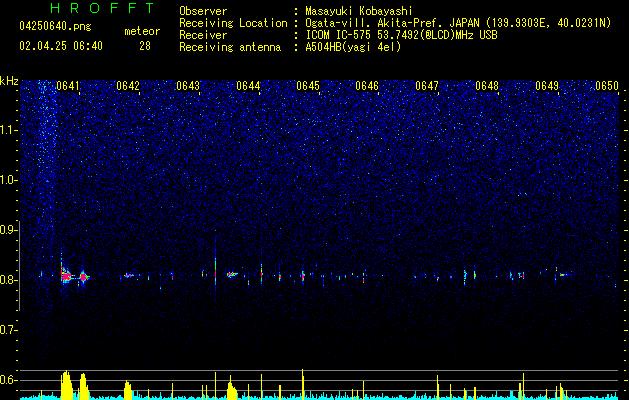Click the date stamp 02.04.25 06:40
This screenshot has width=629, height=400.
click(61, 46)
